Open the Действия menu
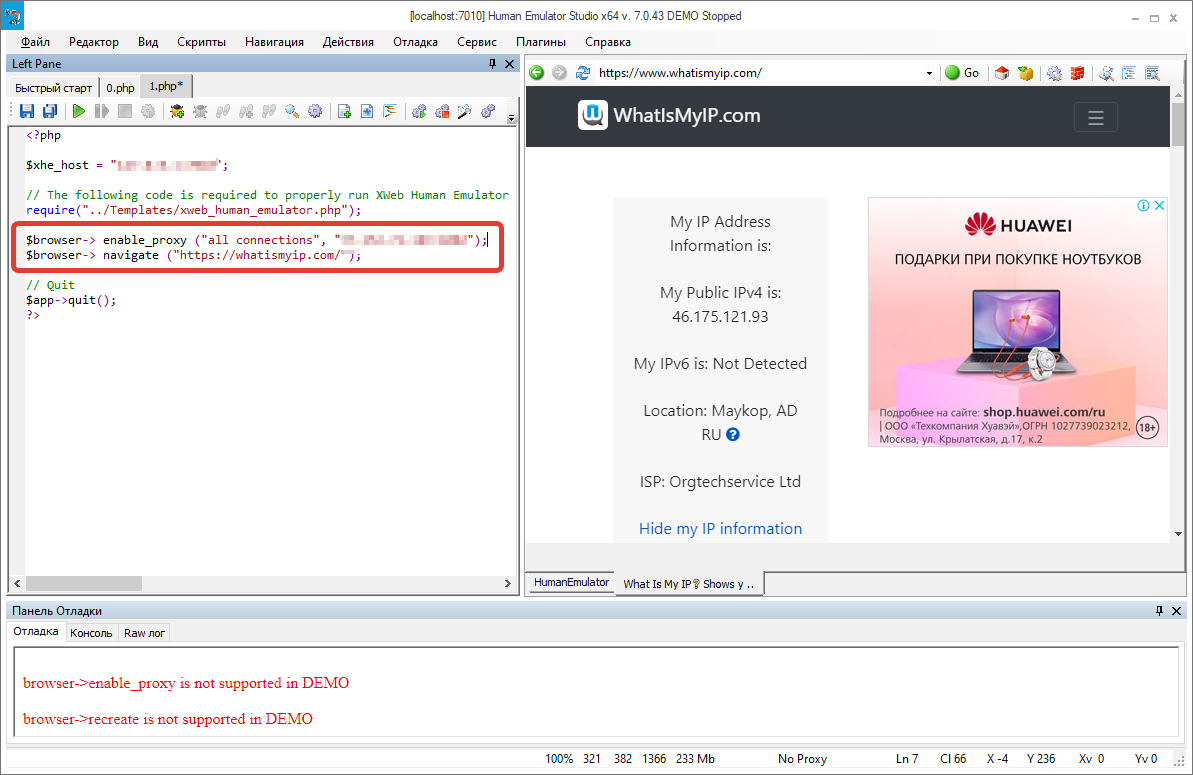The image size is (1193, 775). pos(348,42)
